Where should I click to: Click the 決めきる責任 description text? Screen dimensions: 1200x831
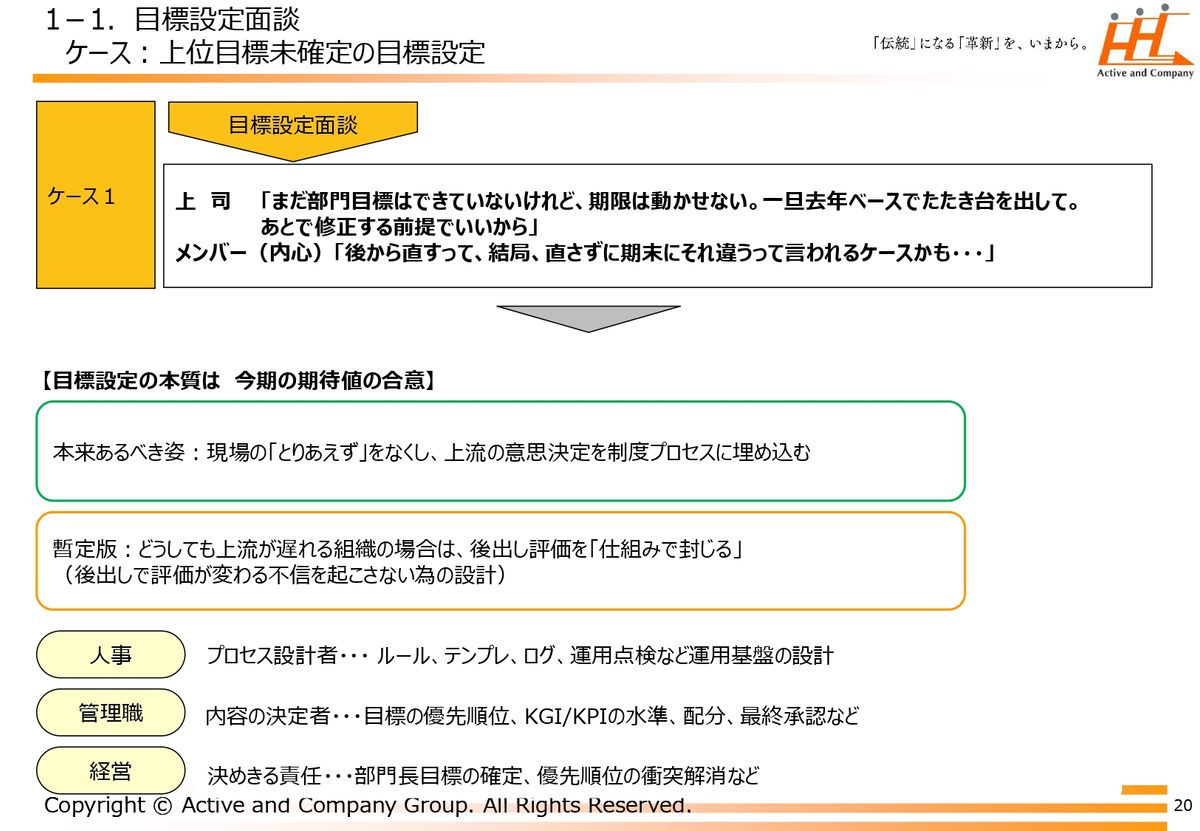[x=483, y=775]
